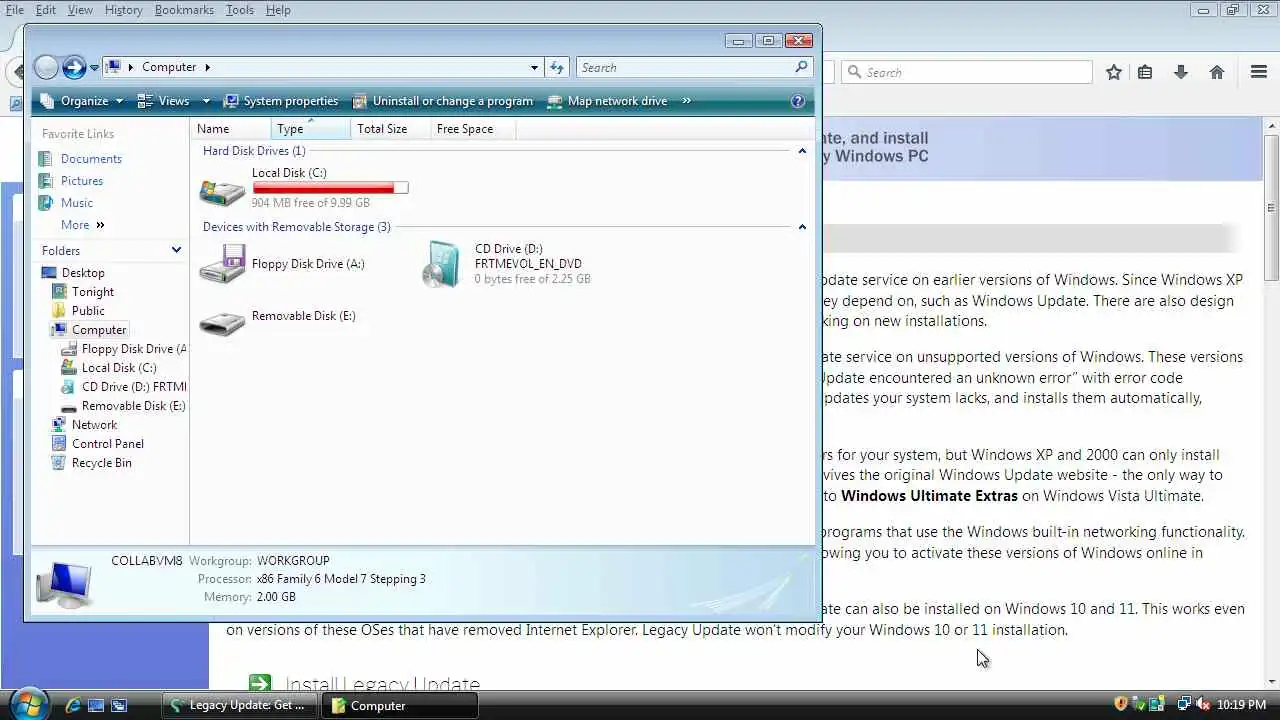Expand More favorite links
The image size is (1280, 720).
pyautogui.click(x=82, y=225)
